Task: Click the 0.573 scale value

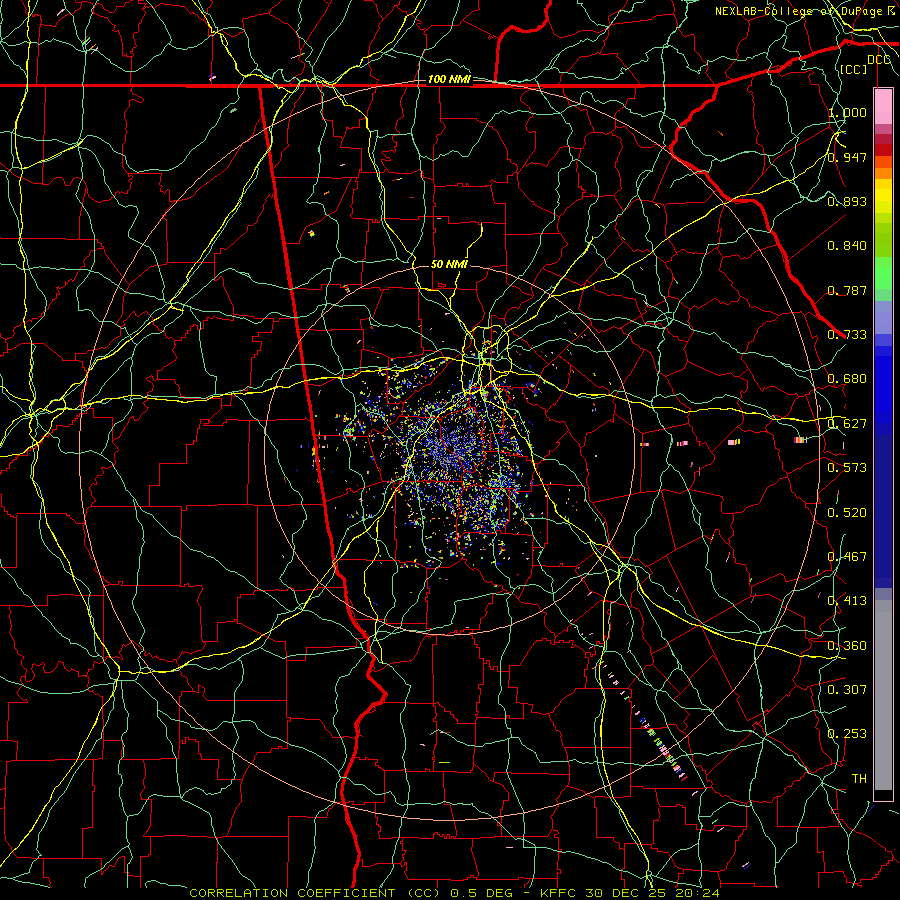Action: (x=847, y=468)
